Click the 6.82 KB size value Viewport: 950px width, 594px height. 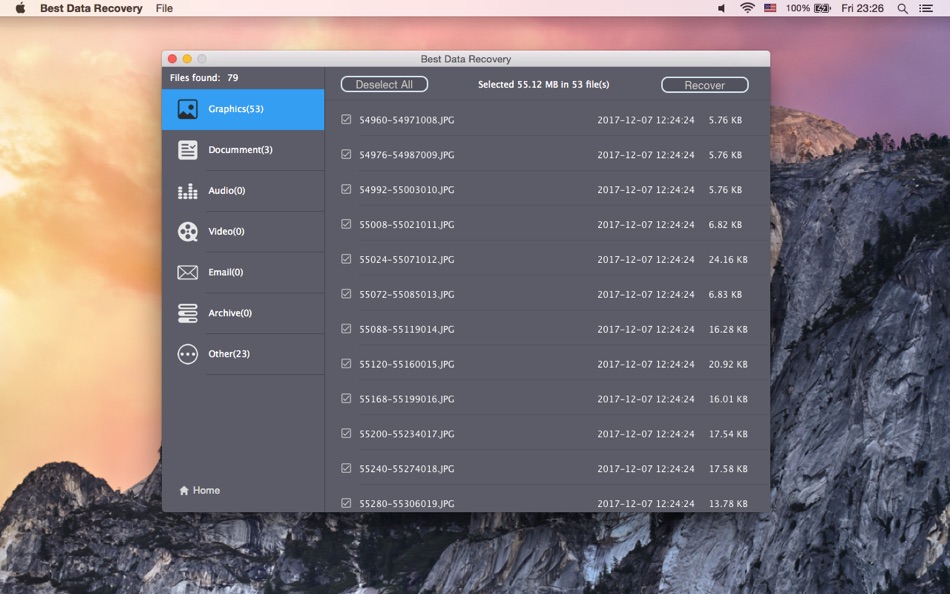(725, 224)
